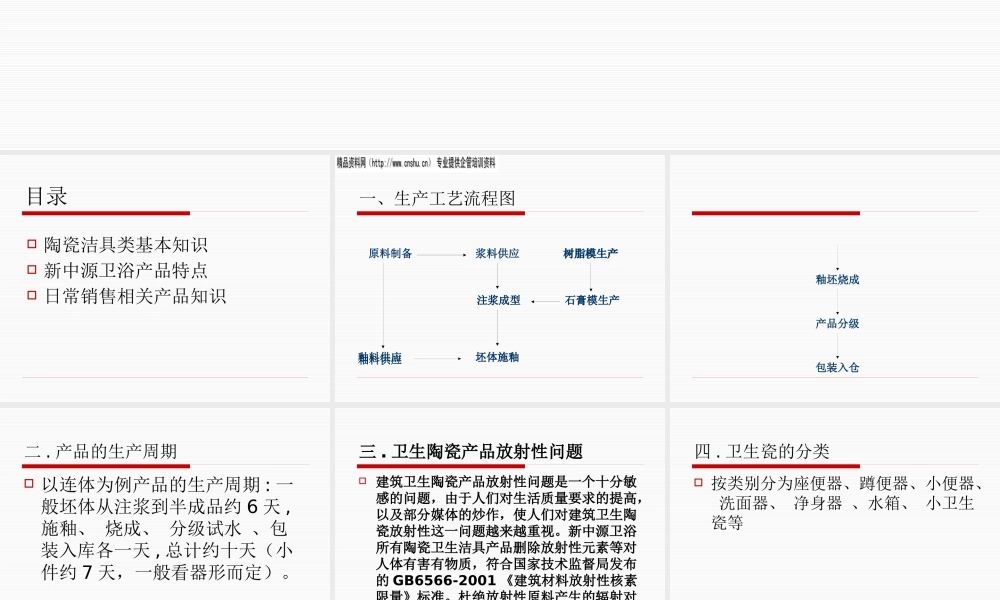The height and width of the screenshot is (600, 1000).
Task: Click the 坯体施釉 flowchart node
Action: point(497,357)
